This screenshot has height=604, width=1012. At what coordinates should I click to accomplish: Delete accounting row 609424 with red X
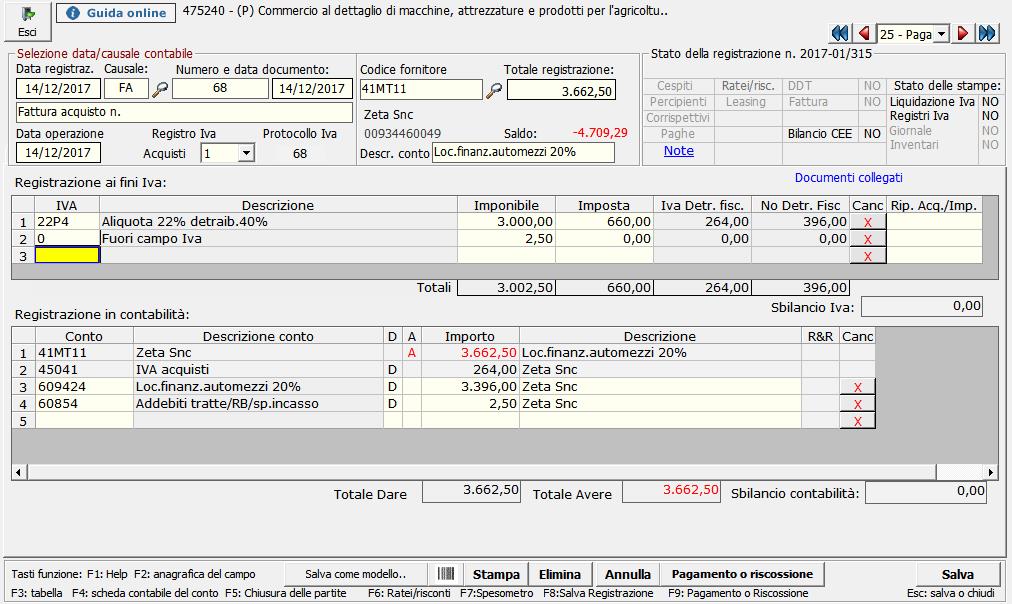(x=858, y=387)
